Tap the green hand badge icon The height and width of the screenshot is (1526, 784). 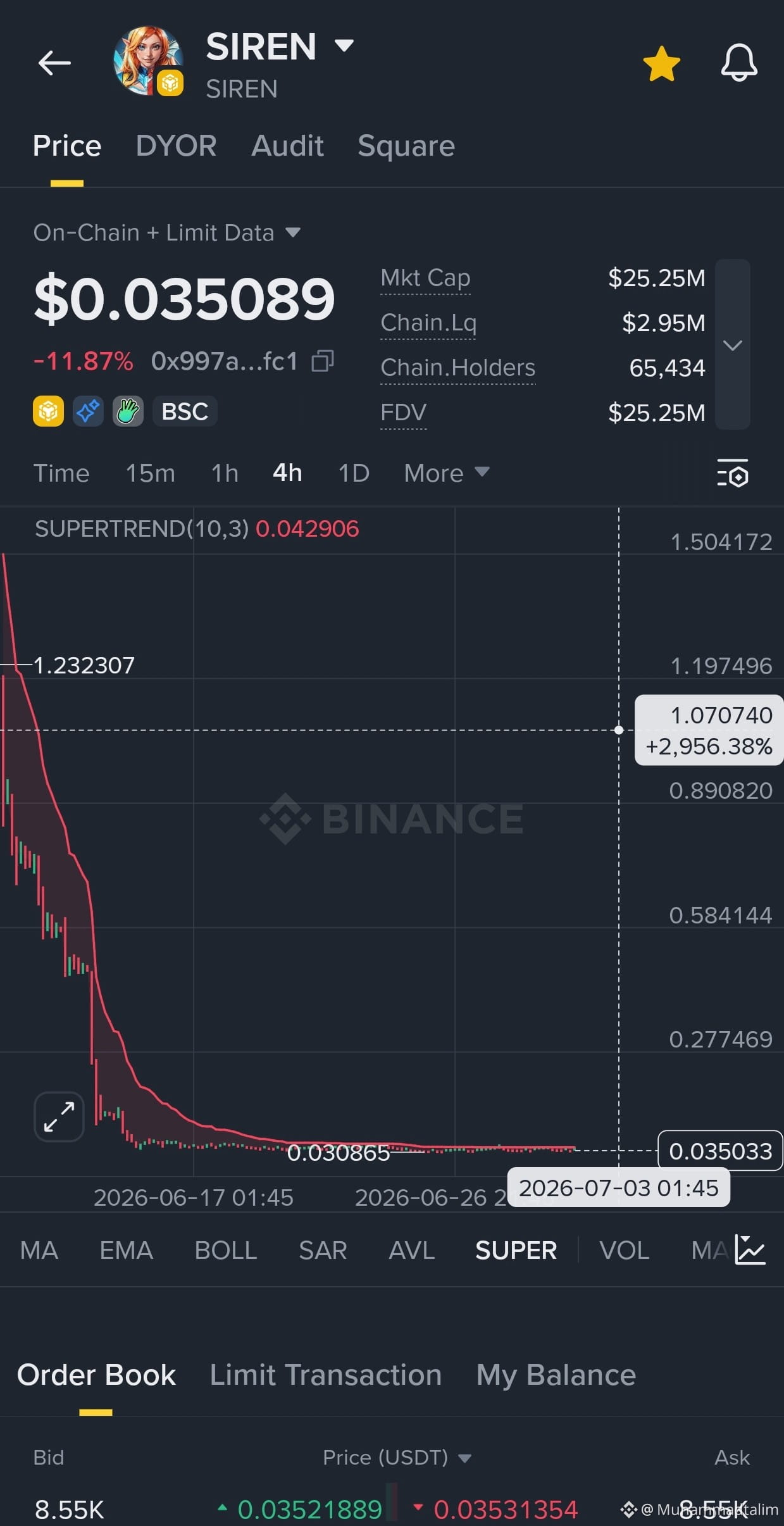pos(128,411)
